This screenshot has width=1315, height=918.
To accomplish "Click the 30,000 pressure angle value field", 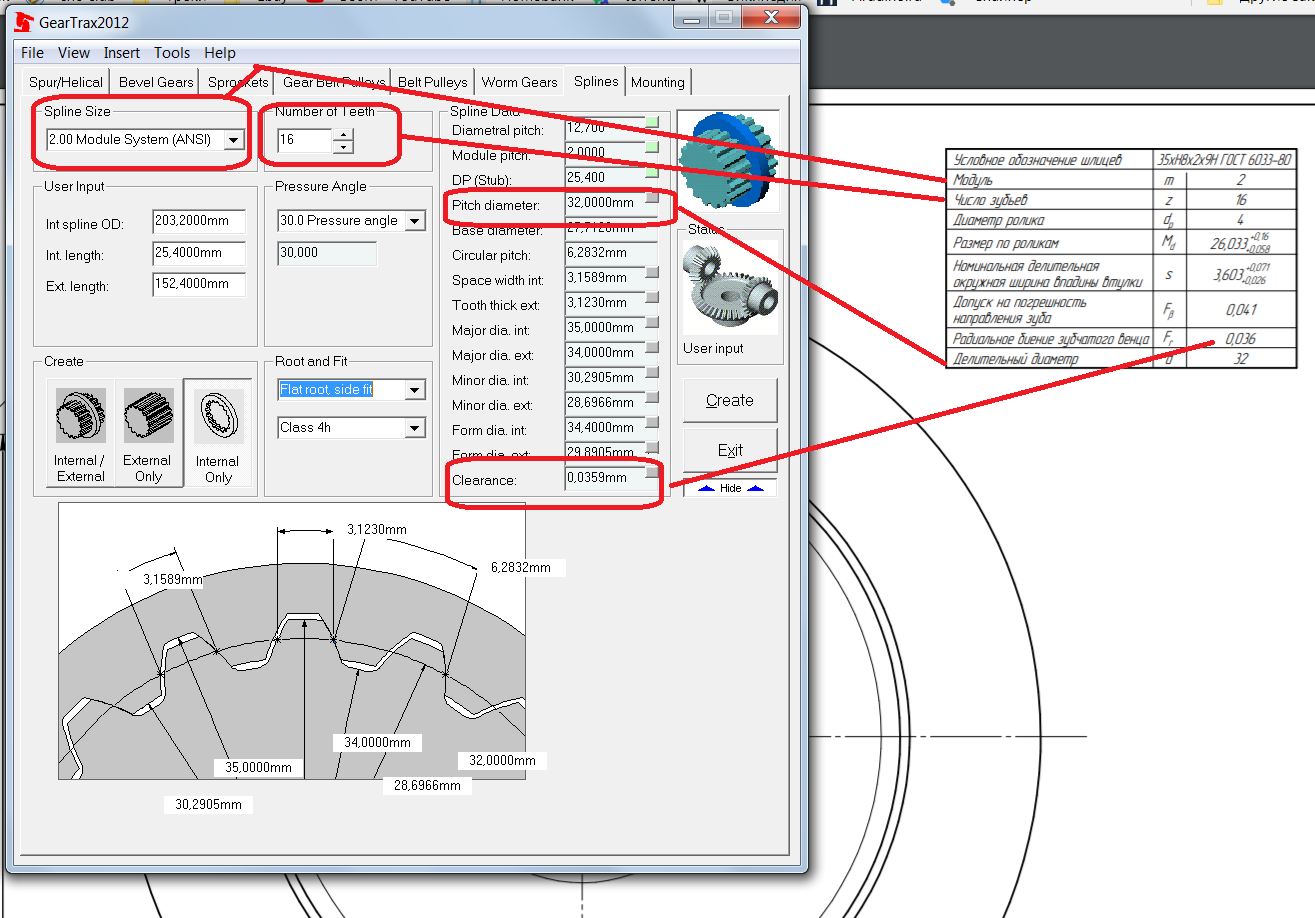I will 327,253.
